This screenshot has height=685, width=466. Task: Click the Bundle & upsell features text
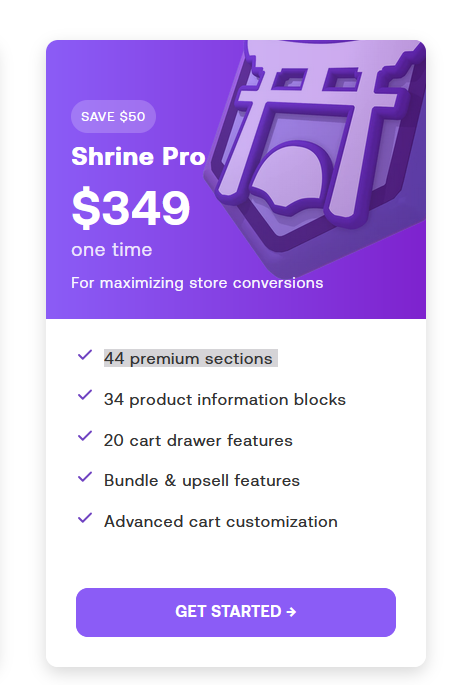point(202,481)
